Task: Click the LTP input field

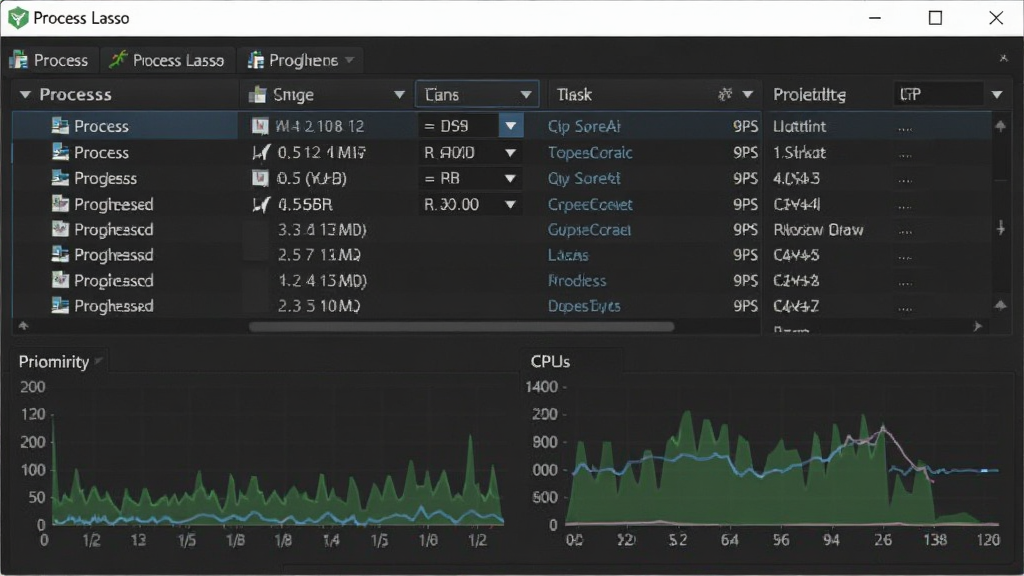Action: 938,94
